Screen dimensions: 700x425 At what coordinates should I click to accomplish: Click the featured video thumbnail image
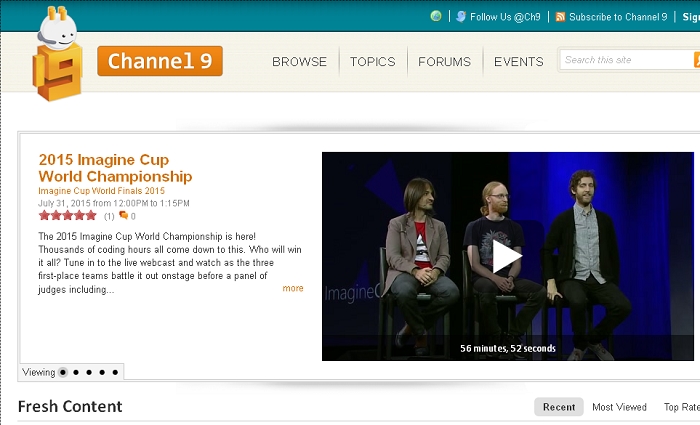508,256
